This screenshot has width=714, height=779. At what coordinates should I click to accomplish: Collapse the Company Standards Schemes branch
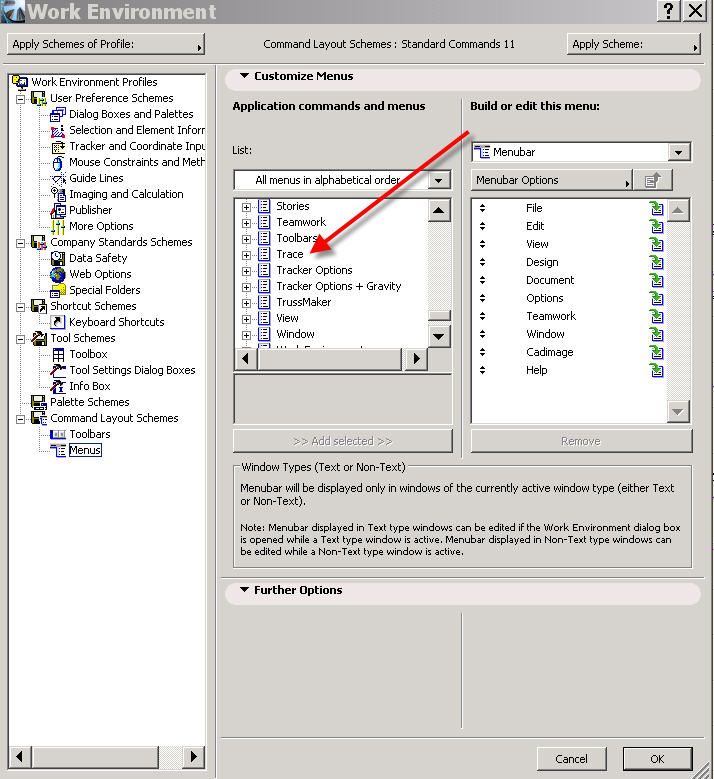tap(20, 242)
